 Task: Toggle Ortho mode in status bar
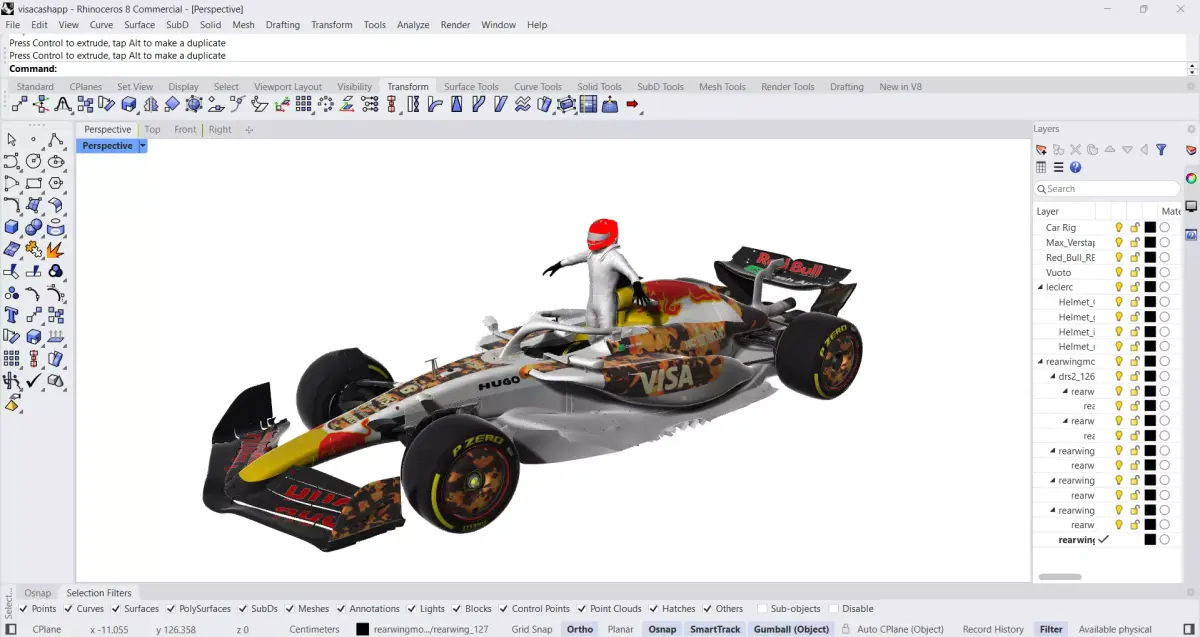tap(580, 629)
